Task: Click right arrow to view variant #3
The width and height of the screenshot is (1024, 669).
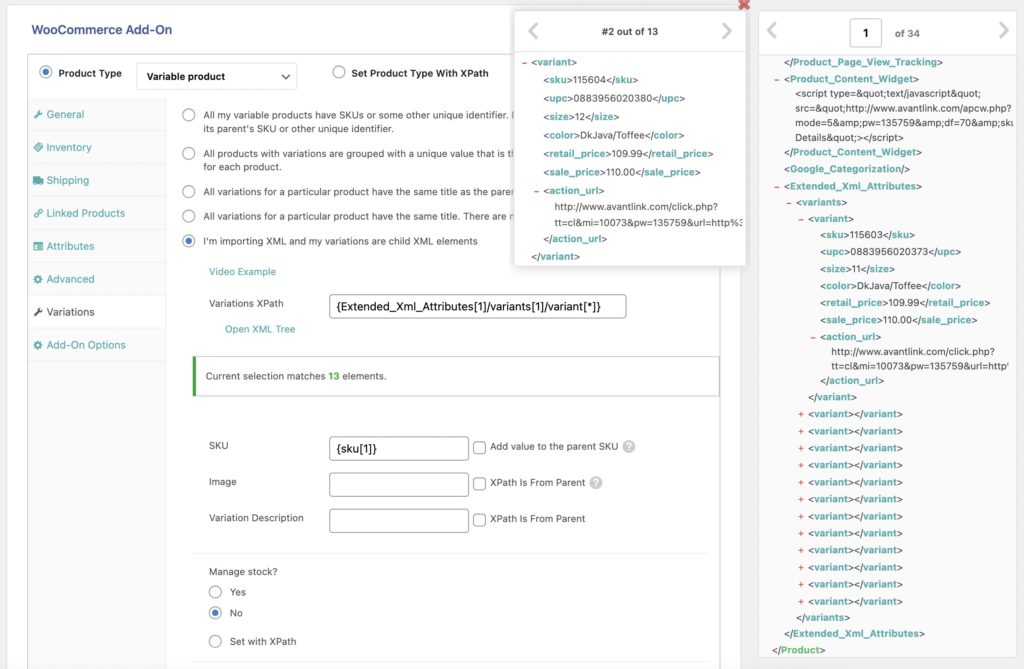Action: coord(726,31)
